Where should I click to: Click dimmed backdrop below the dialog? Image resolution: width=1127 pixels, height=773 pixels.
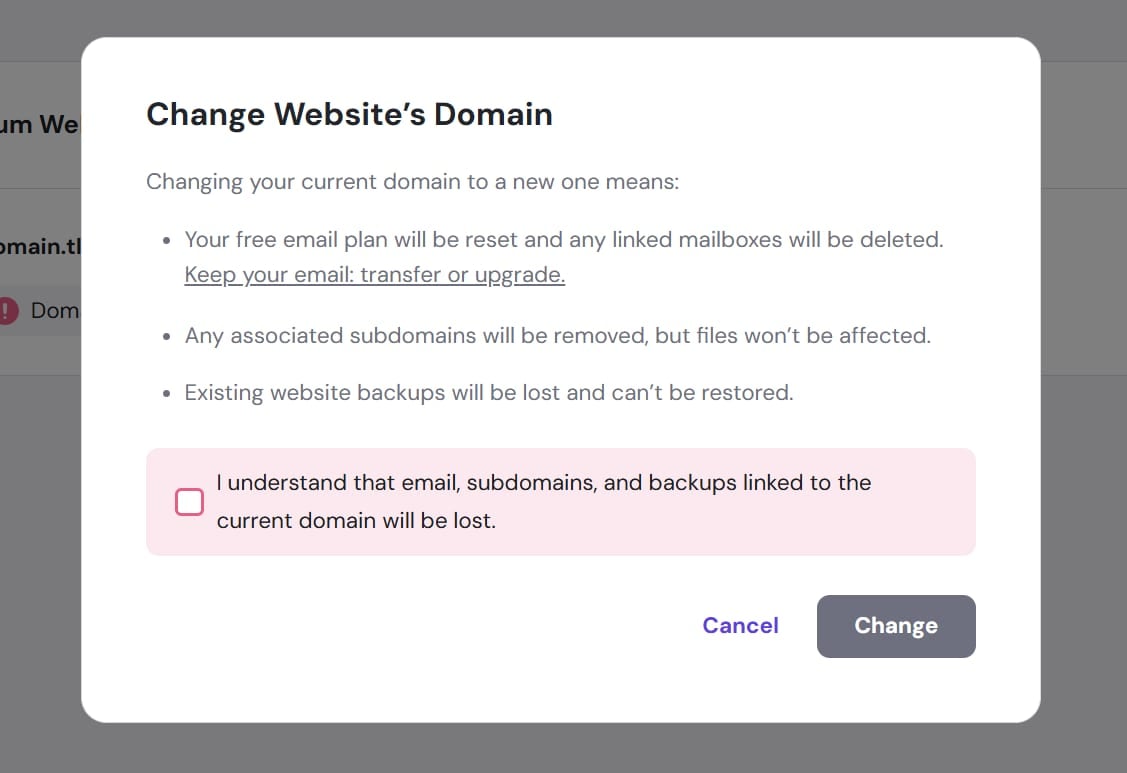pos(560,750)
